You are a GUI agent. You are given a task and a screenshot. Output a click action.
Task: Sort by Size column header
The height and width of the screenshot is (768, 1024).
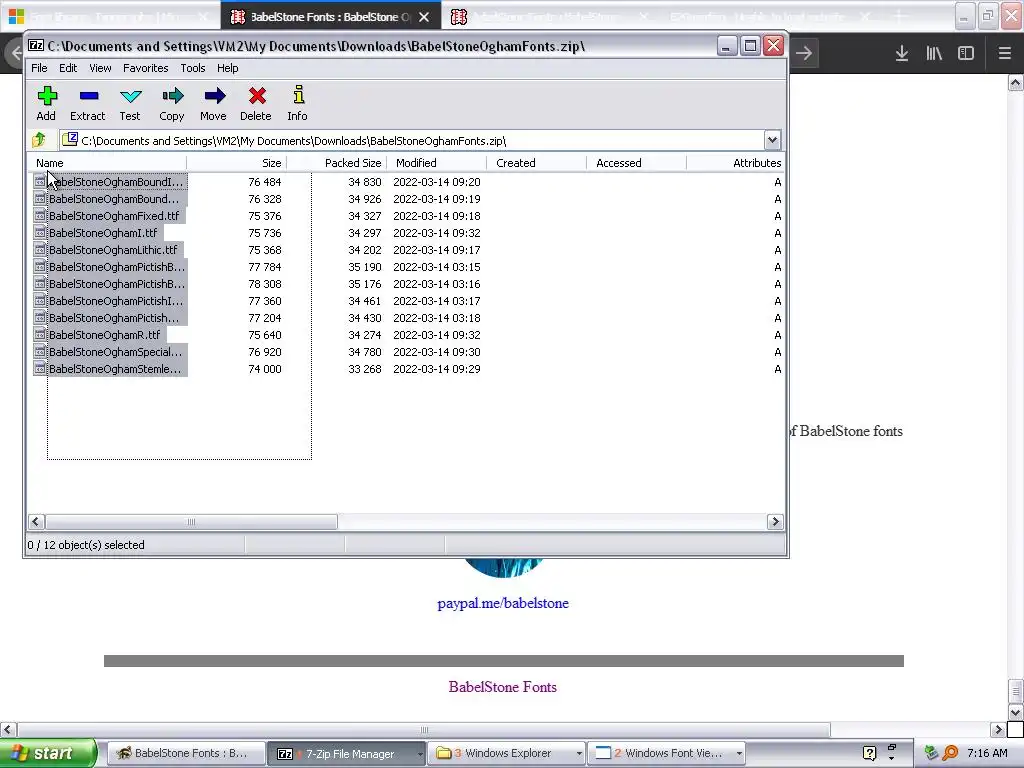tap(236, 163)
